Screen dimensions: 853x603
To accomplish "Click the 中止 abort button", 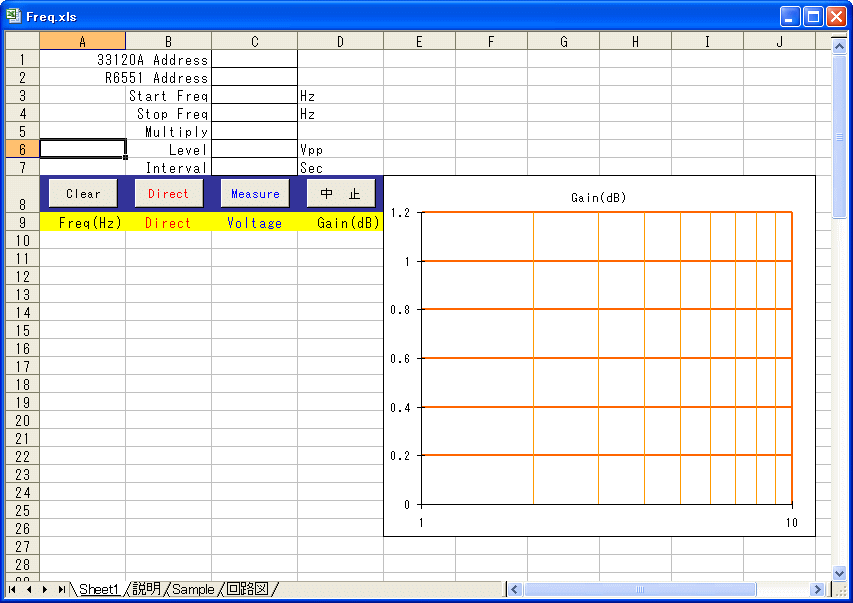I will point(341,194).
